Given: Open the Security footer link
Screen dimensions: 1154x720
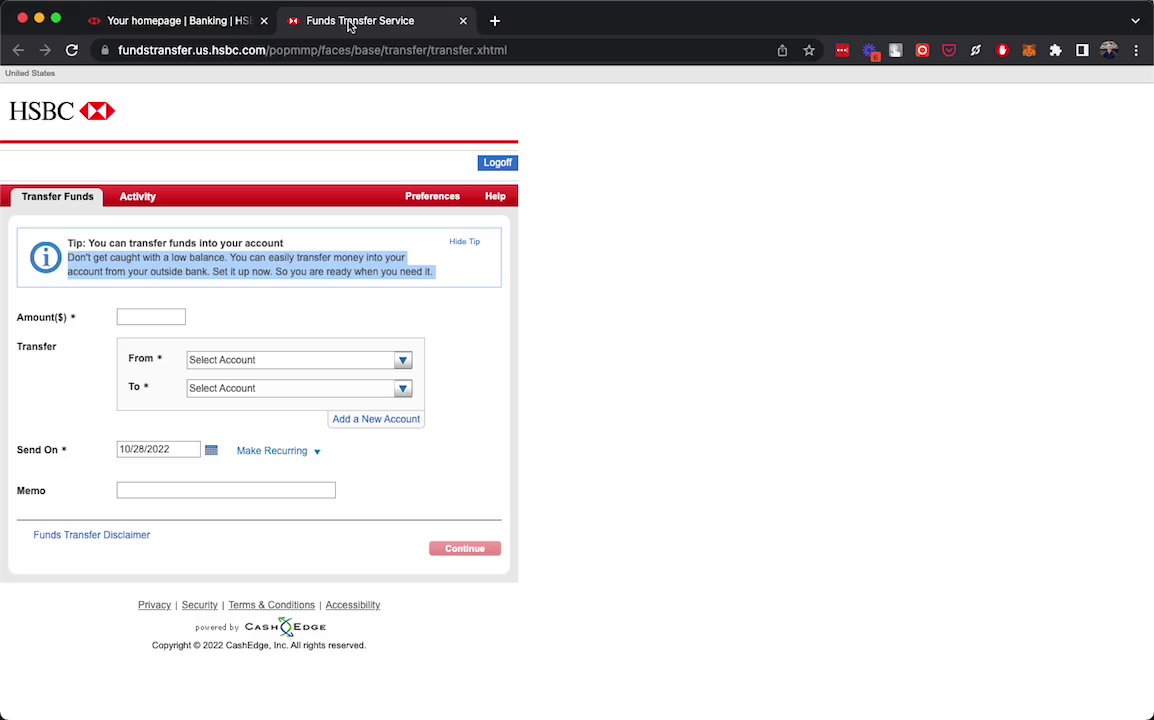Looking at the screenshot, I should [x=199, y=605].
